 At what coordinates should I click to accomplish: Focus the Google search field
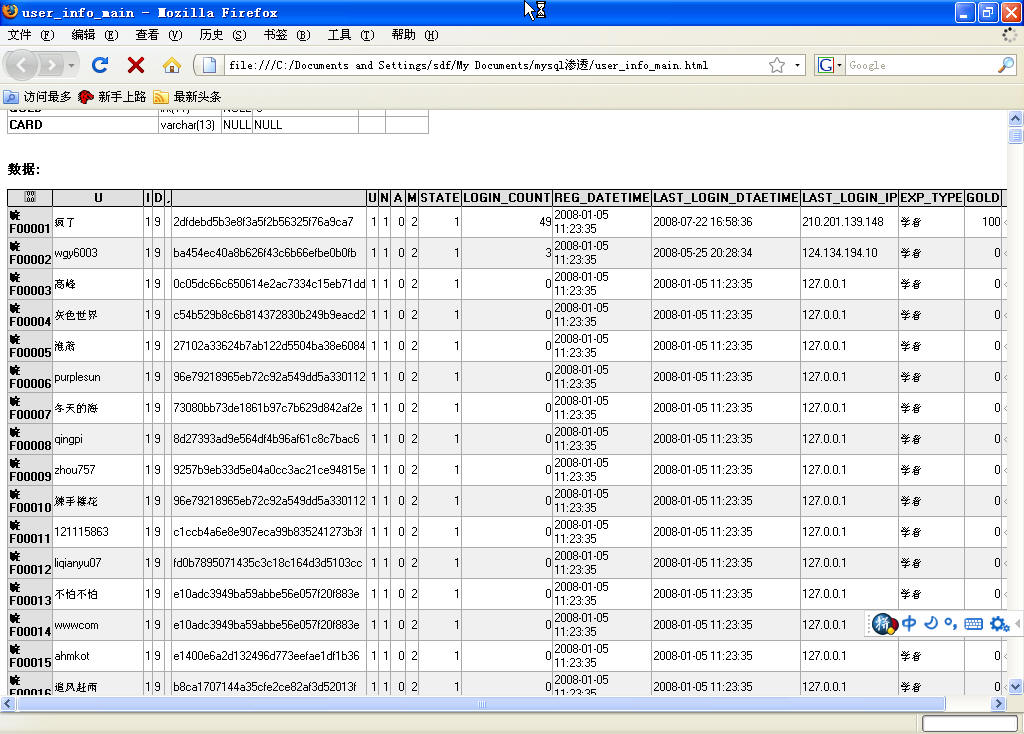[x=920, y=65]
